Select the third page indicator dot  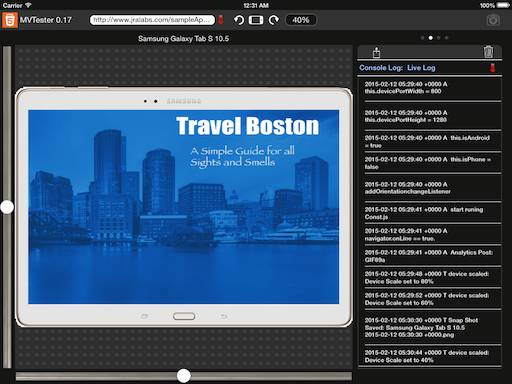point(439,38)
